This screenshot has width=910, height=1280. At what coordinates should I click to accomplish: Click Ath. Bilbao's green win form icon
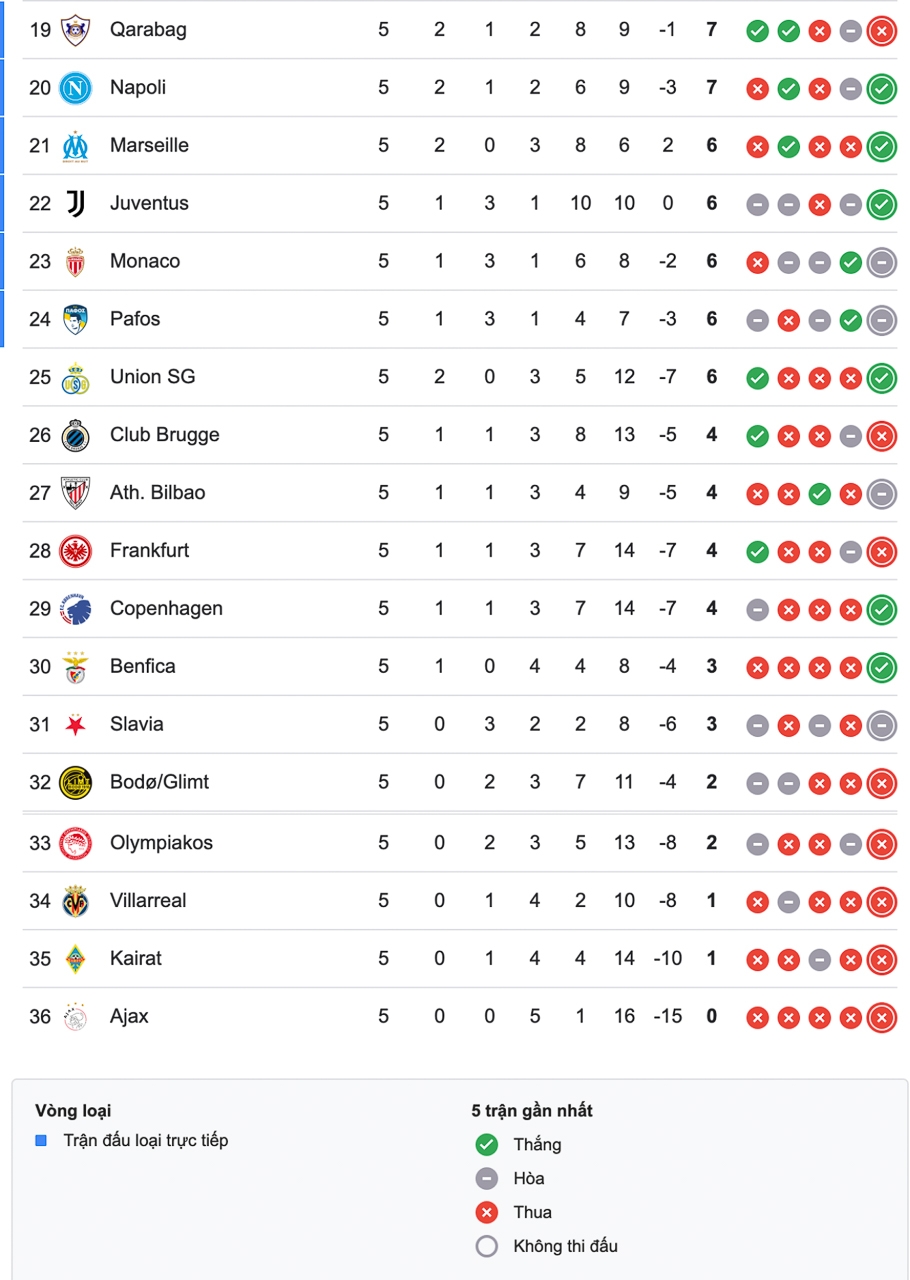pos(819,493)
